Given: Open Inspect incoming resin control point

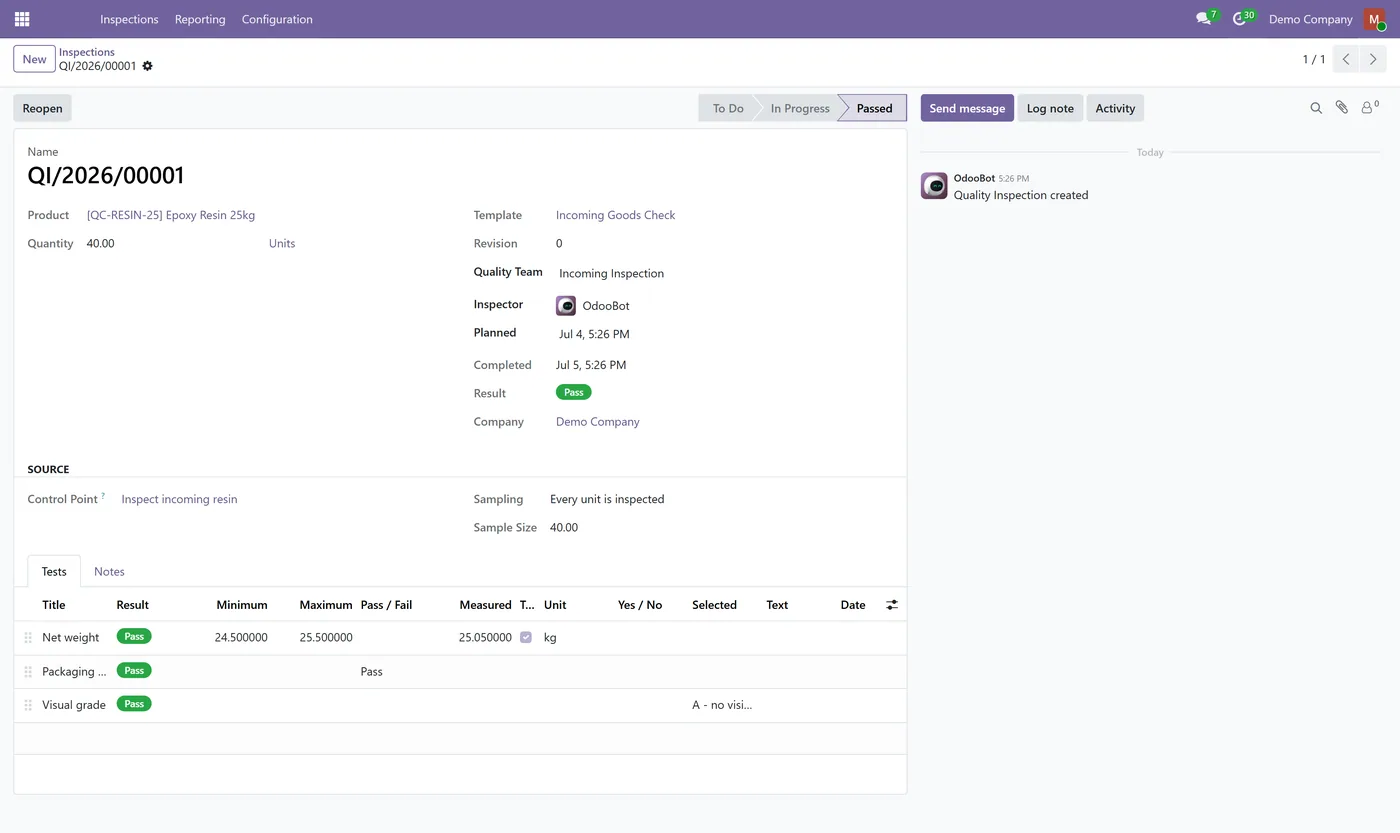Looking at the screenshot, I should [179, 499].
